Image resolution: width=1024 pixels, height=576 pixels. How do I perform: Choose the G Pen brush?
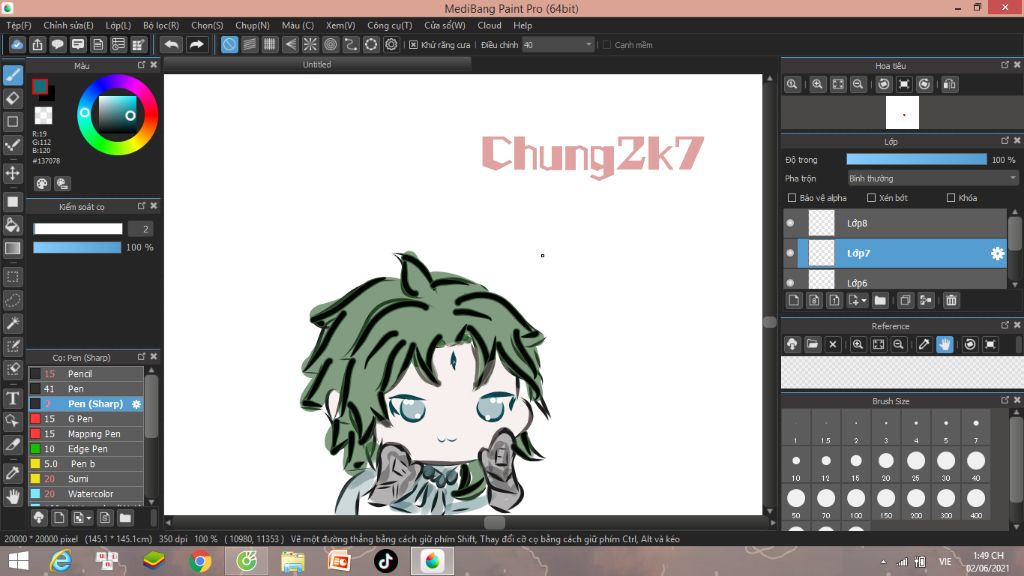pos(86,419)
